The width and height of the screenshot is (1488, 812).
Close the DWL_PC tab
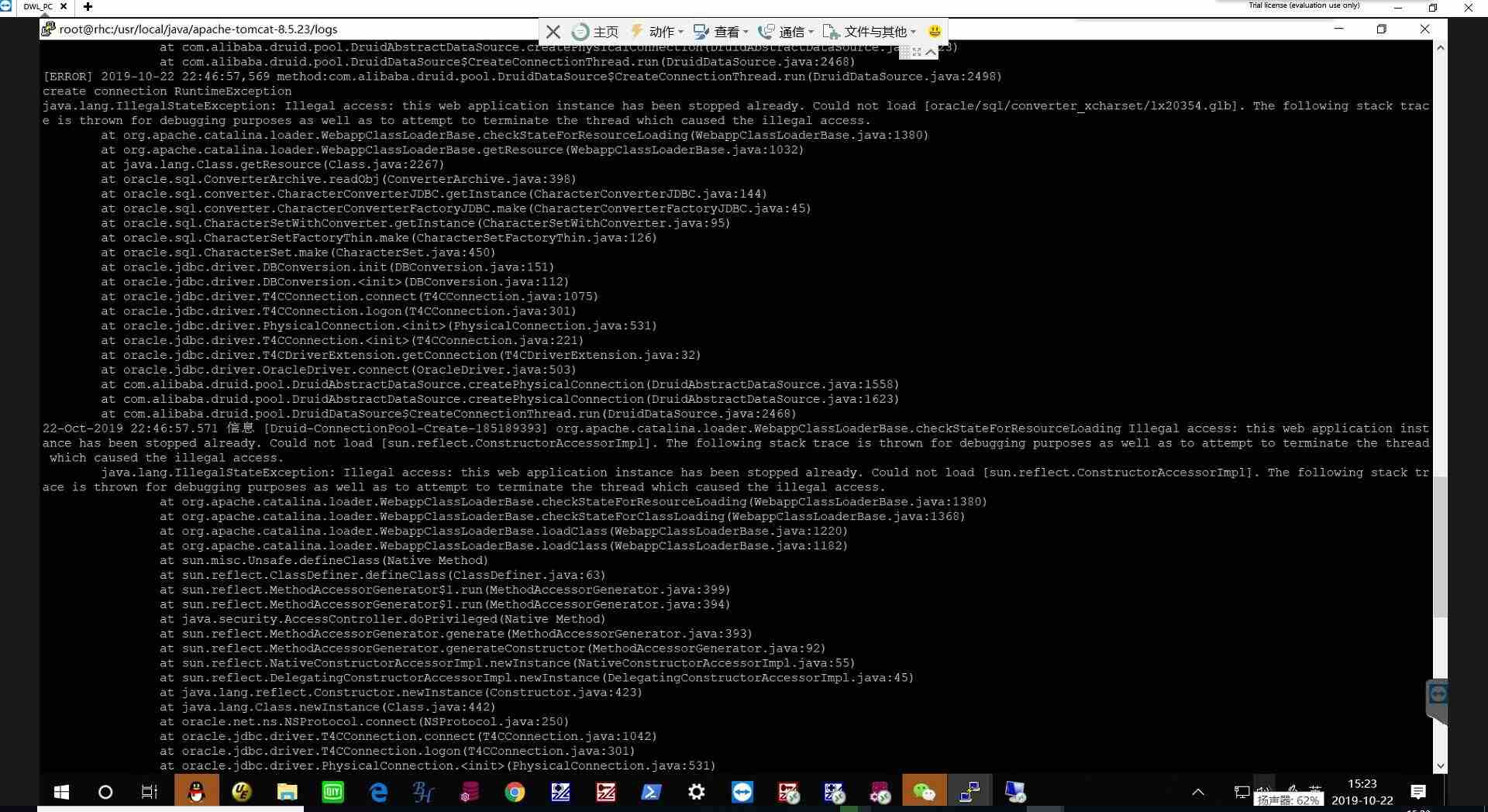click(64, 6)
